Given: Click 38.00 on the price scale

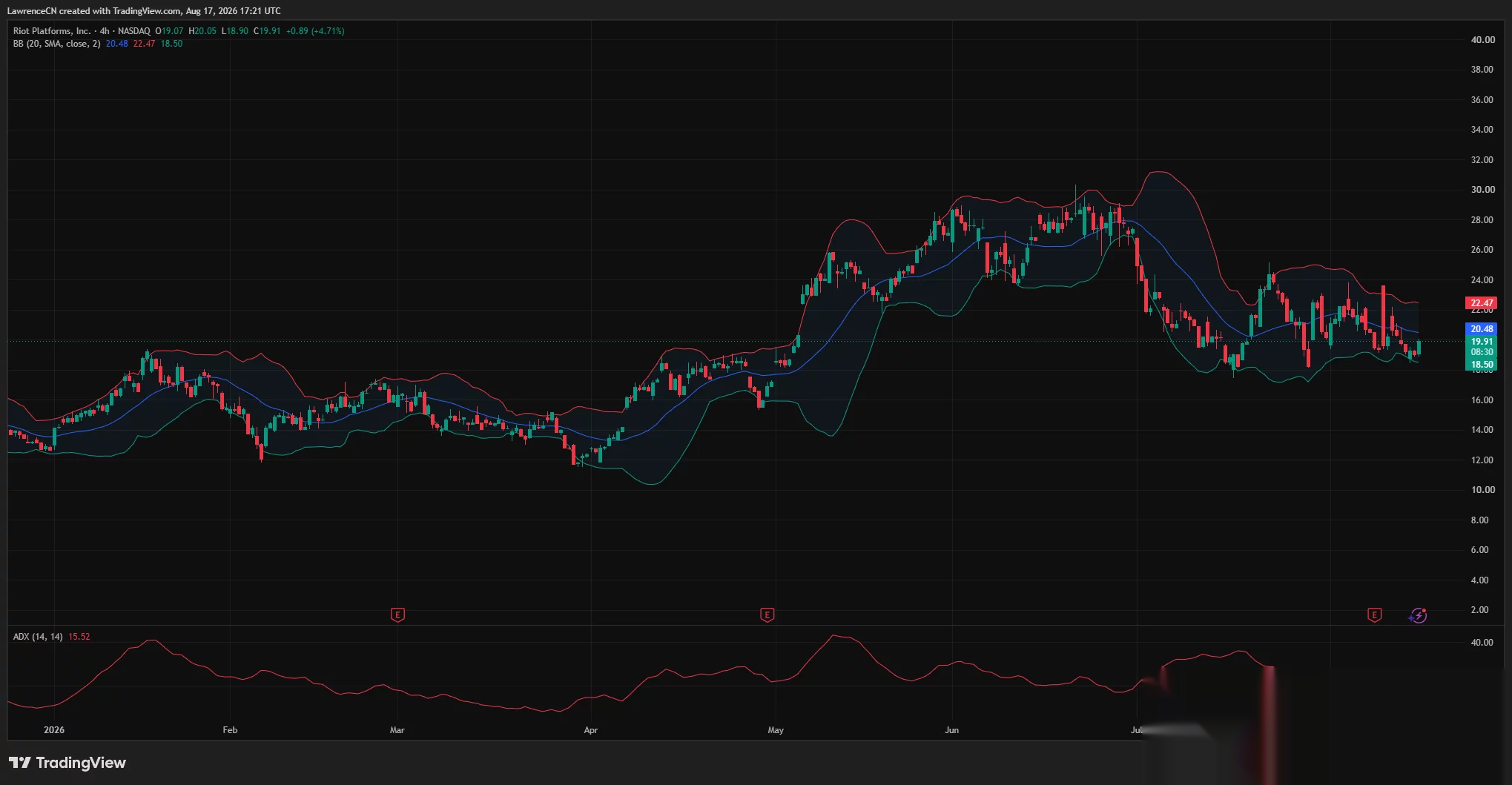Looking at the screenshot, I should 1482,70.
